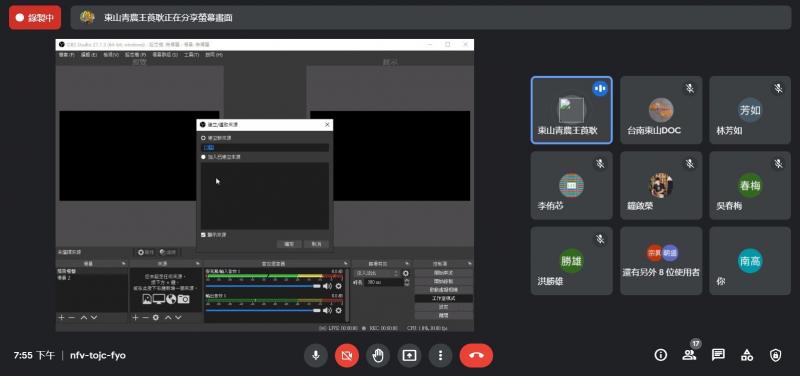Click the 工作室模式 button in OBS controls

443,298
